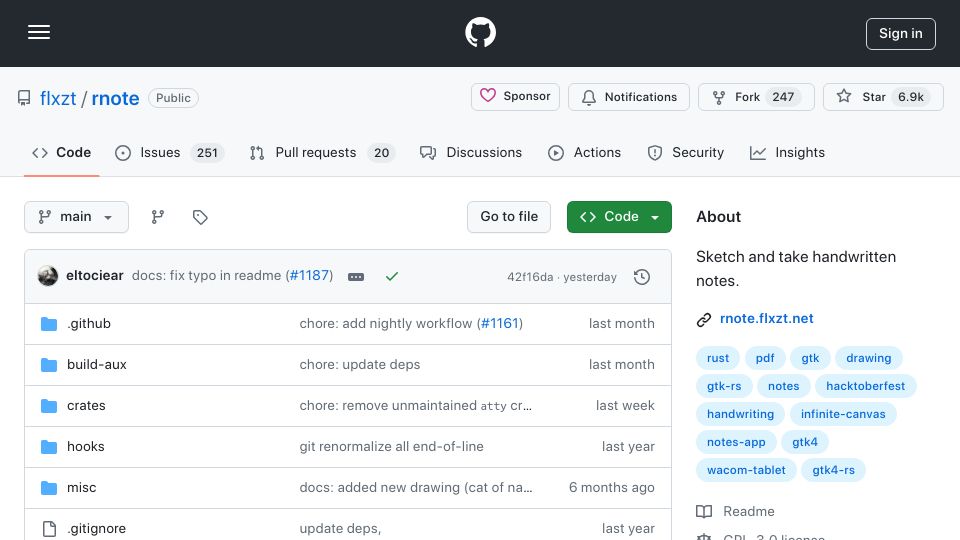
Task: Click the link icon beside rnote.flxzt.net
Action: (x=704, y=319)
